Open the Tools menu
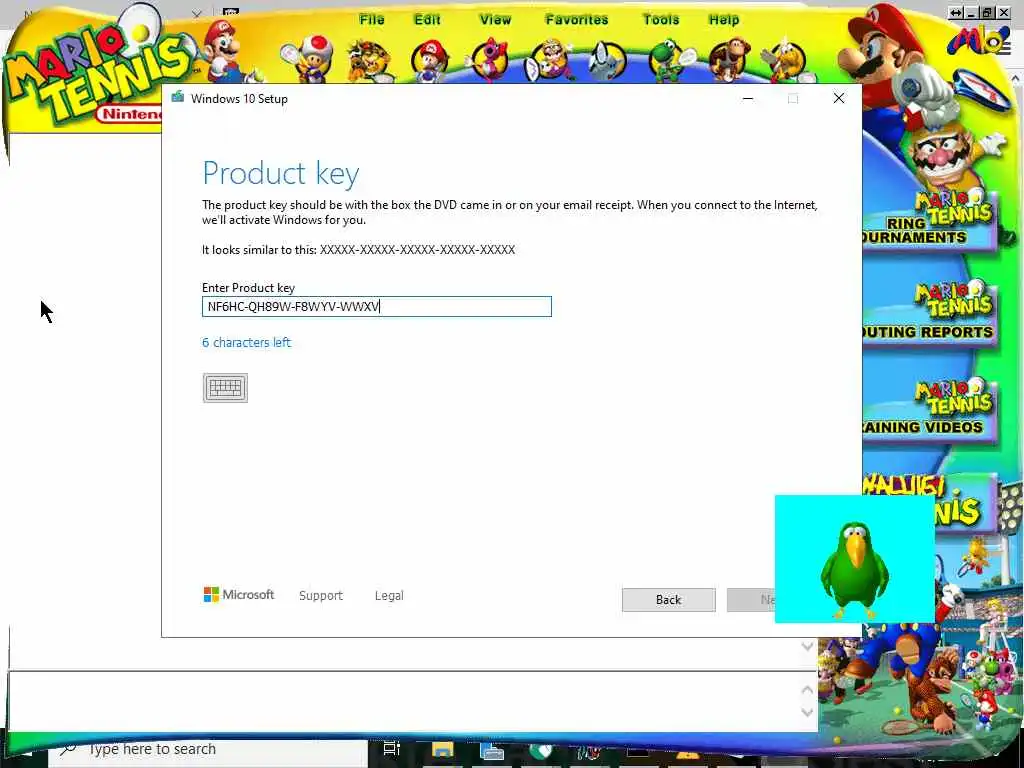1024x768 pixels. [x=661, y=20]
